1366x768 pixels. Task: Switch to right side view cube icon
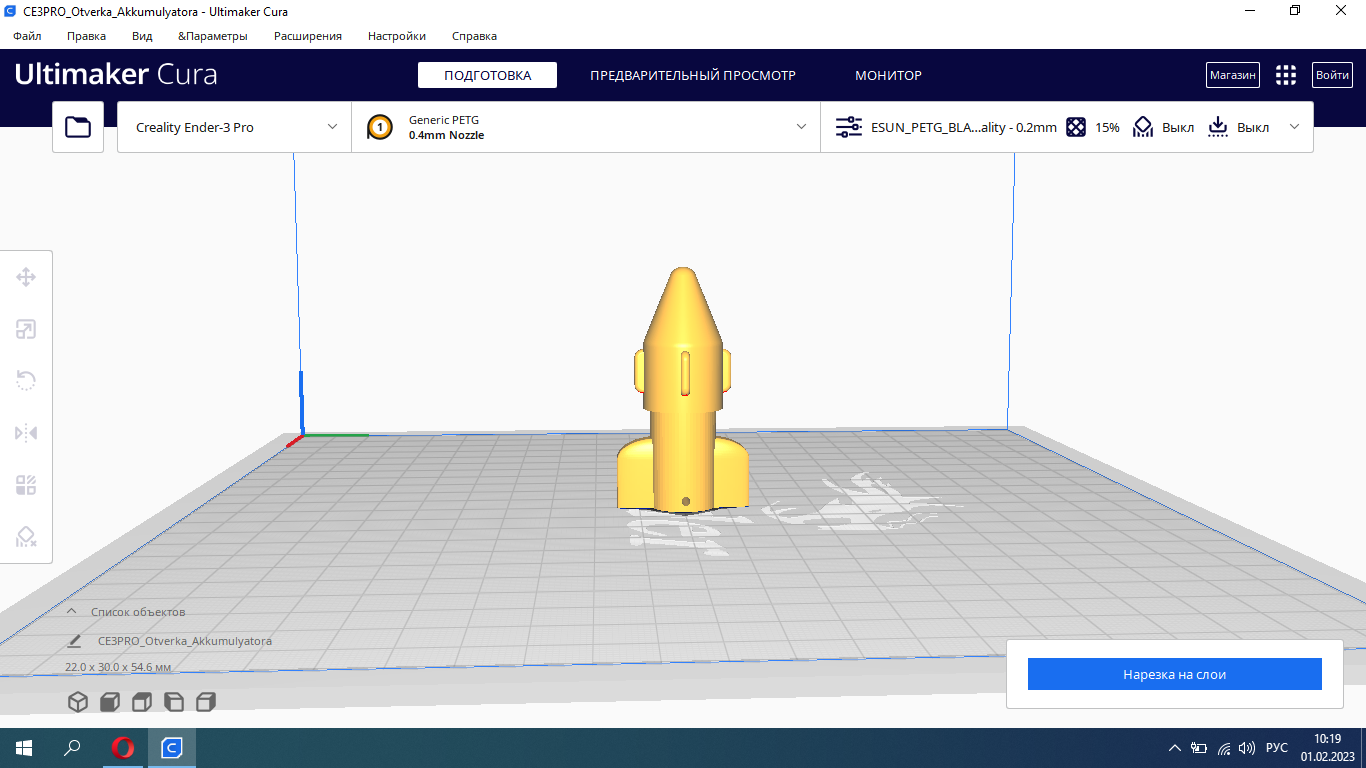(206, 702)
